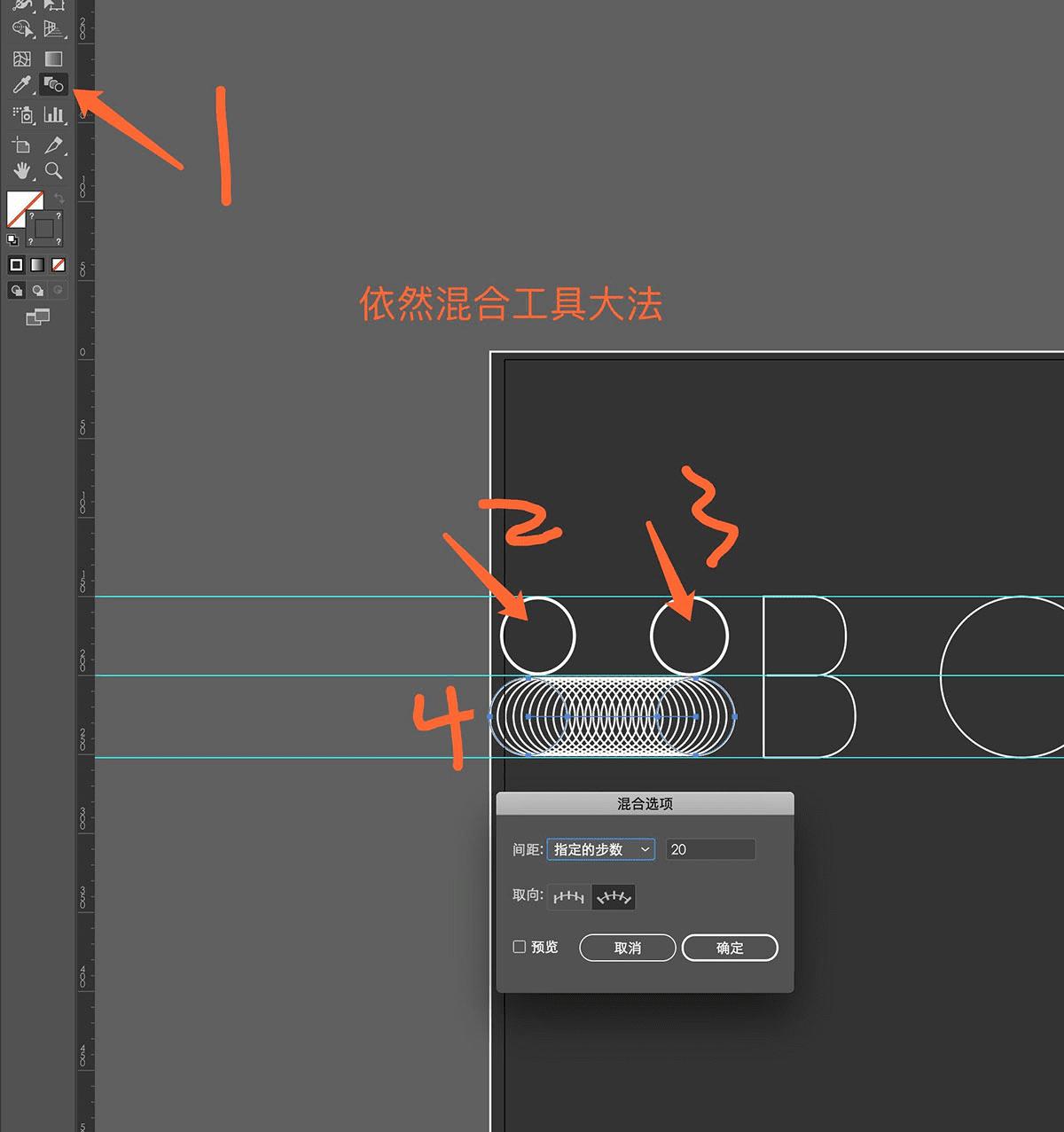Select the blended circles object

click(613, 716)
